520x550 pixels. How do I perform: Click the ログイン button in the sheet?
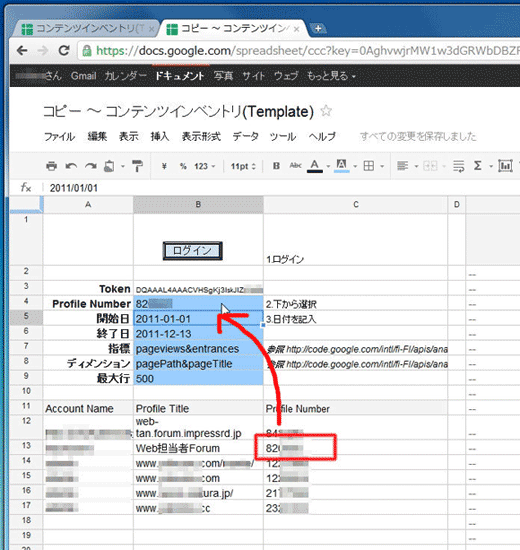click(x=192, y=251)
